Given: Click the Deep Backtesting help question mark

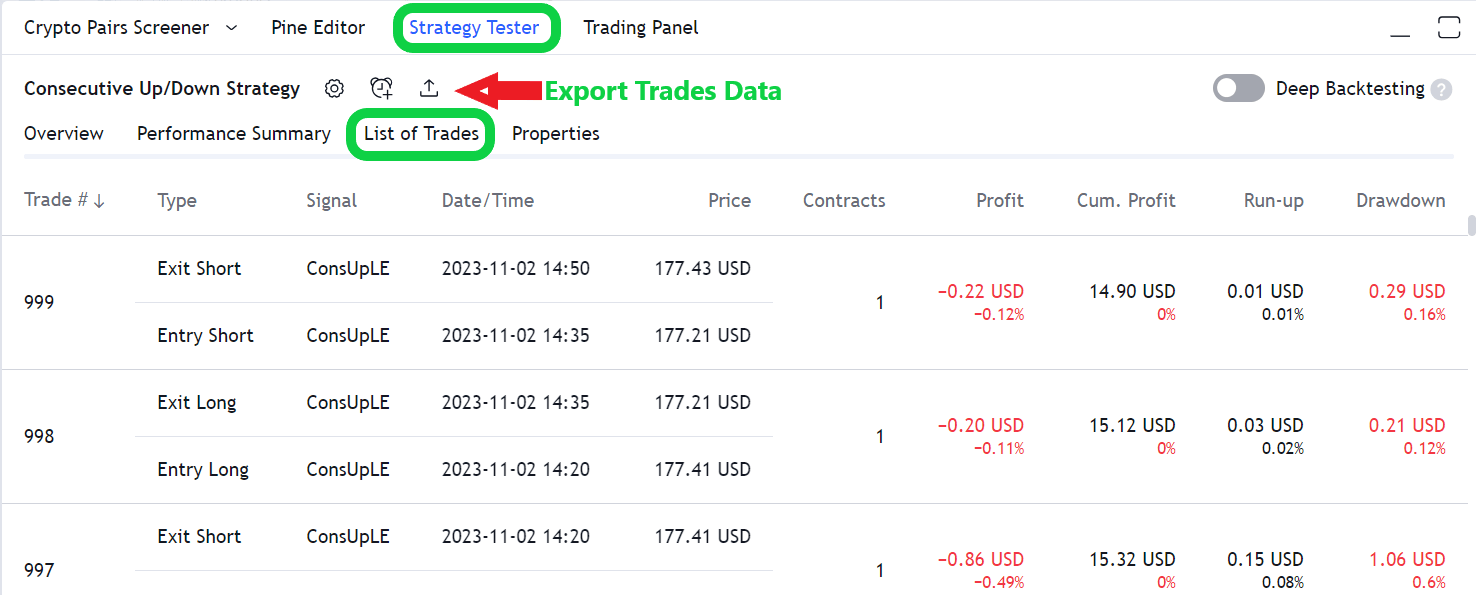Looking at the screenshot, I should (x=1441, y=89).
